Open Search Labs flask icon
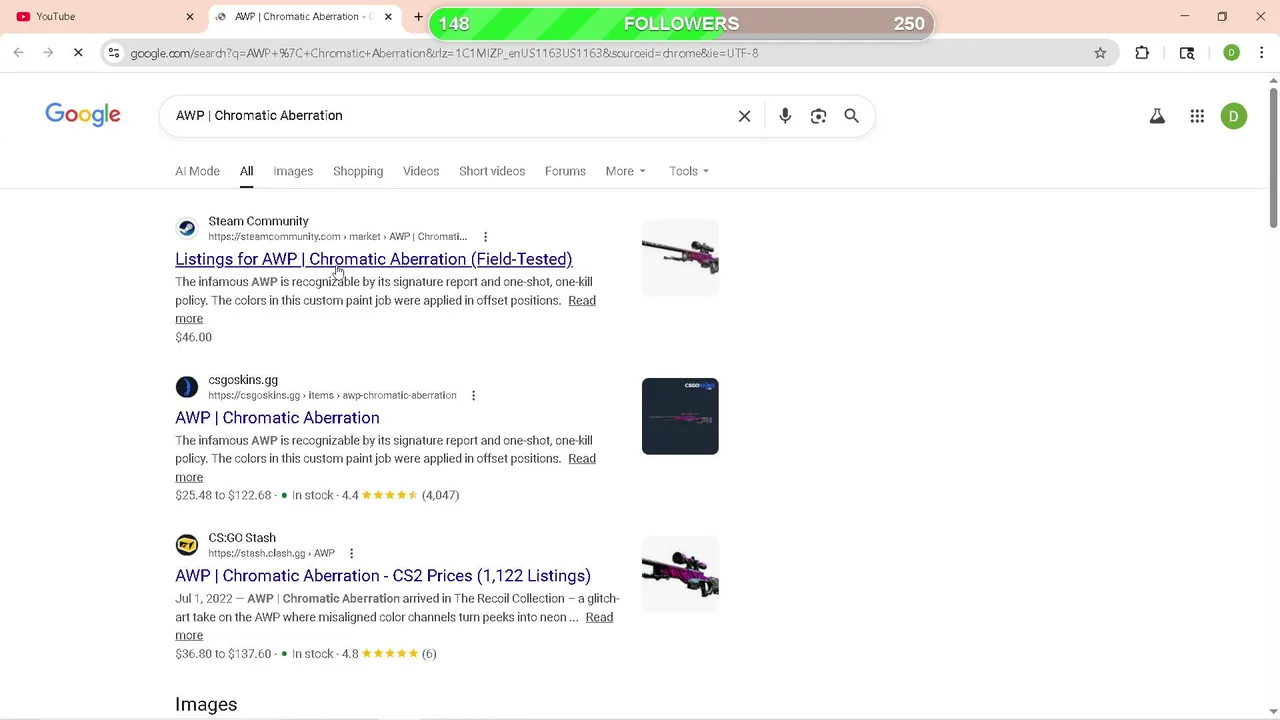1280x720 pixels. [x=1157, y=116]
